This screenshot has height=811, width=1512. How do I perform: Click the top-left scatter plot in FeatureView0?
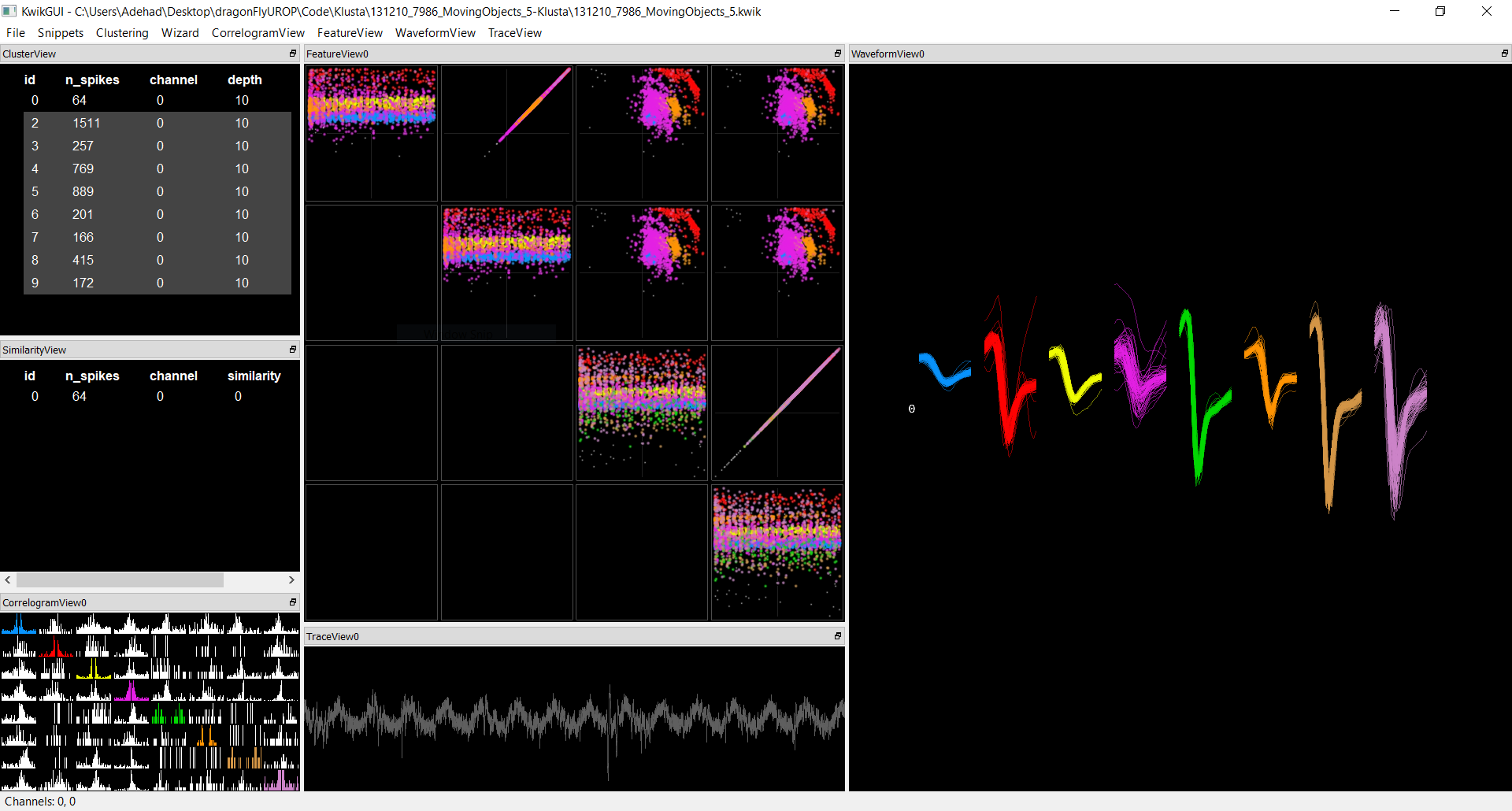tap(371, 133)
